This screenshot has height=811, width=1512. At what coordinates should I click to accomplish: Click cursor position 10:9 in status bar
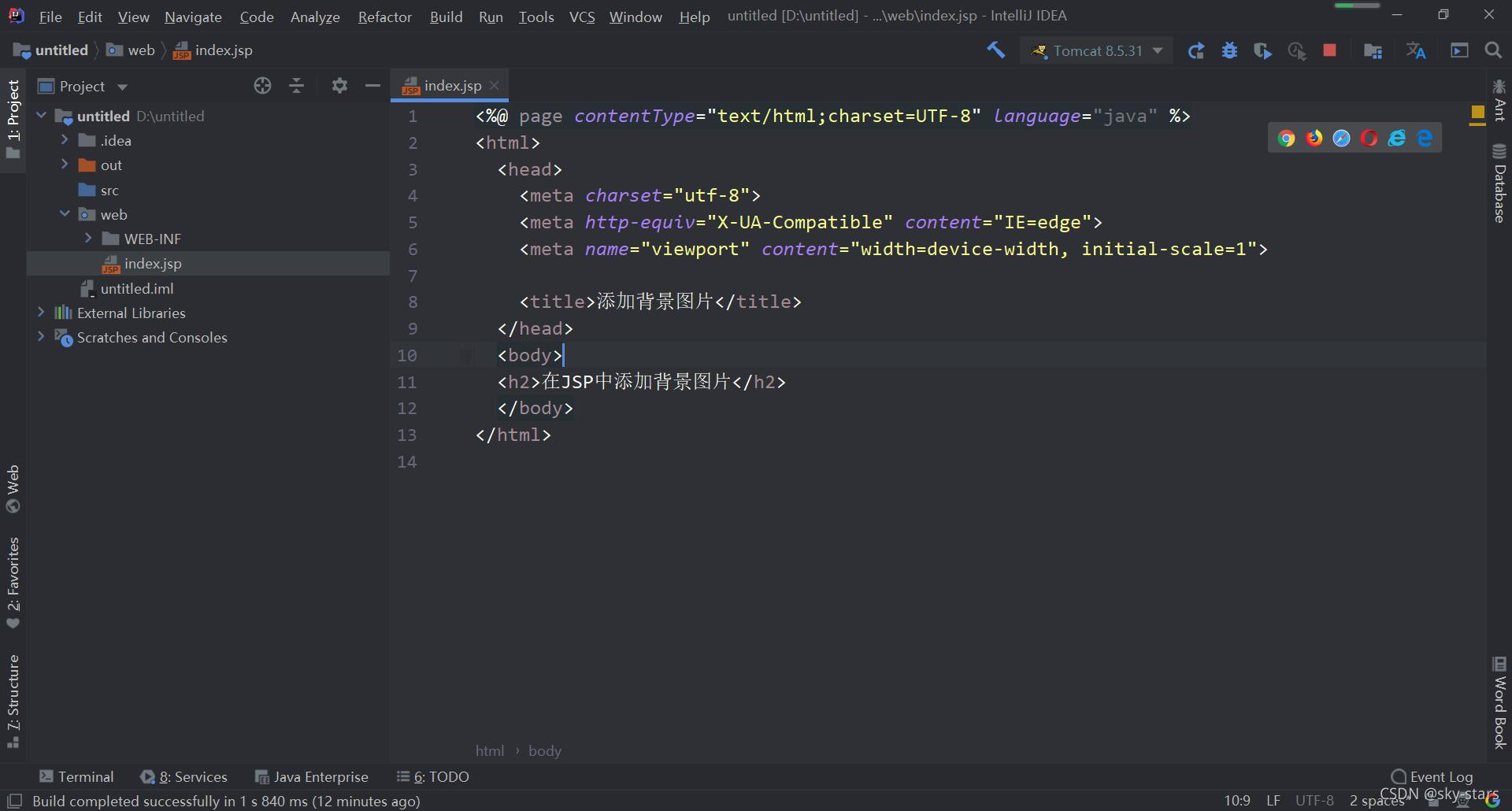(1237, 800)
